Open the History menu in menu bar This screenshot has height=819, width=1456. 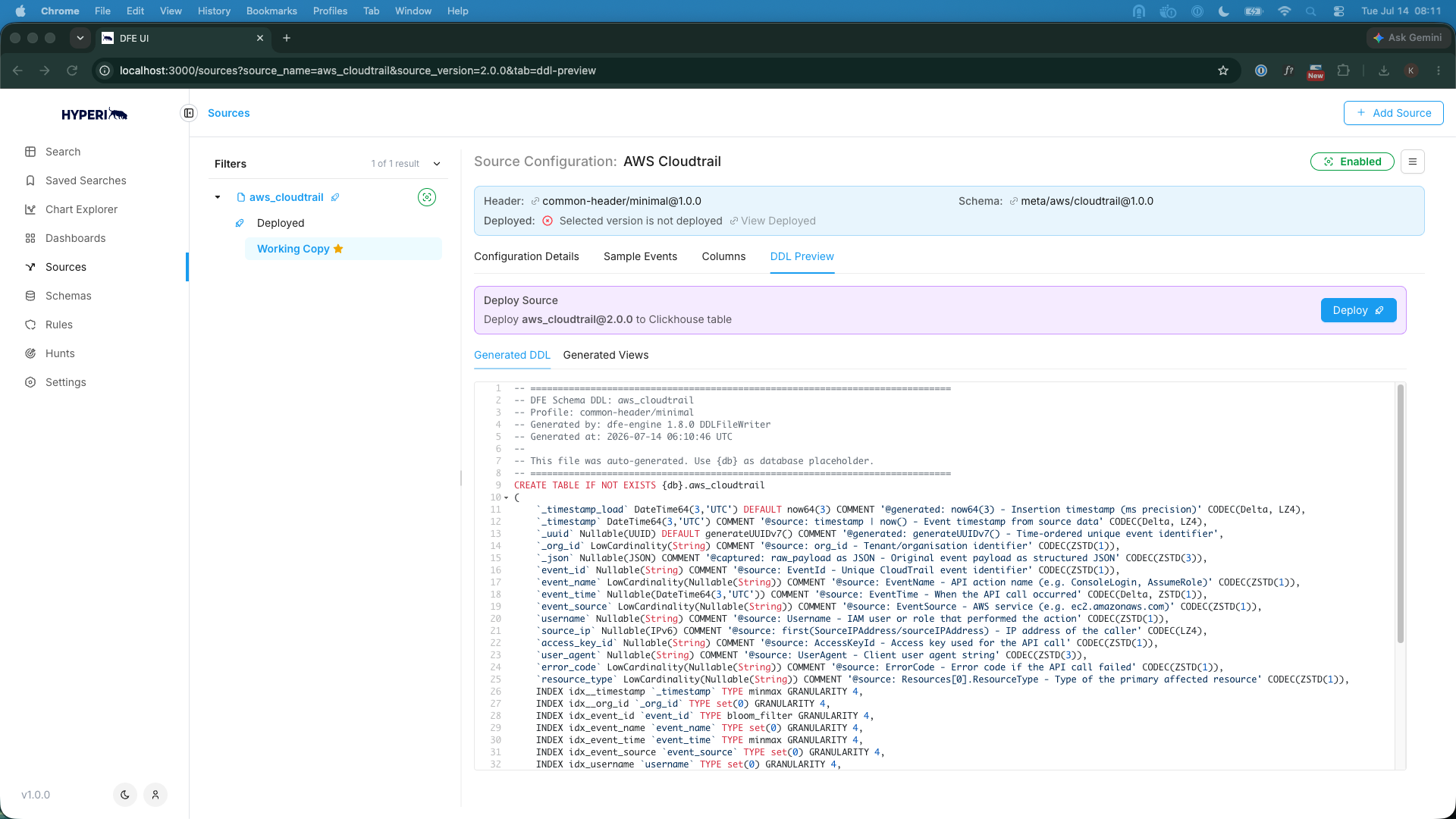[214, 11]
